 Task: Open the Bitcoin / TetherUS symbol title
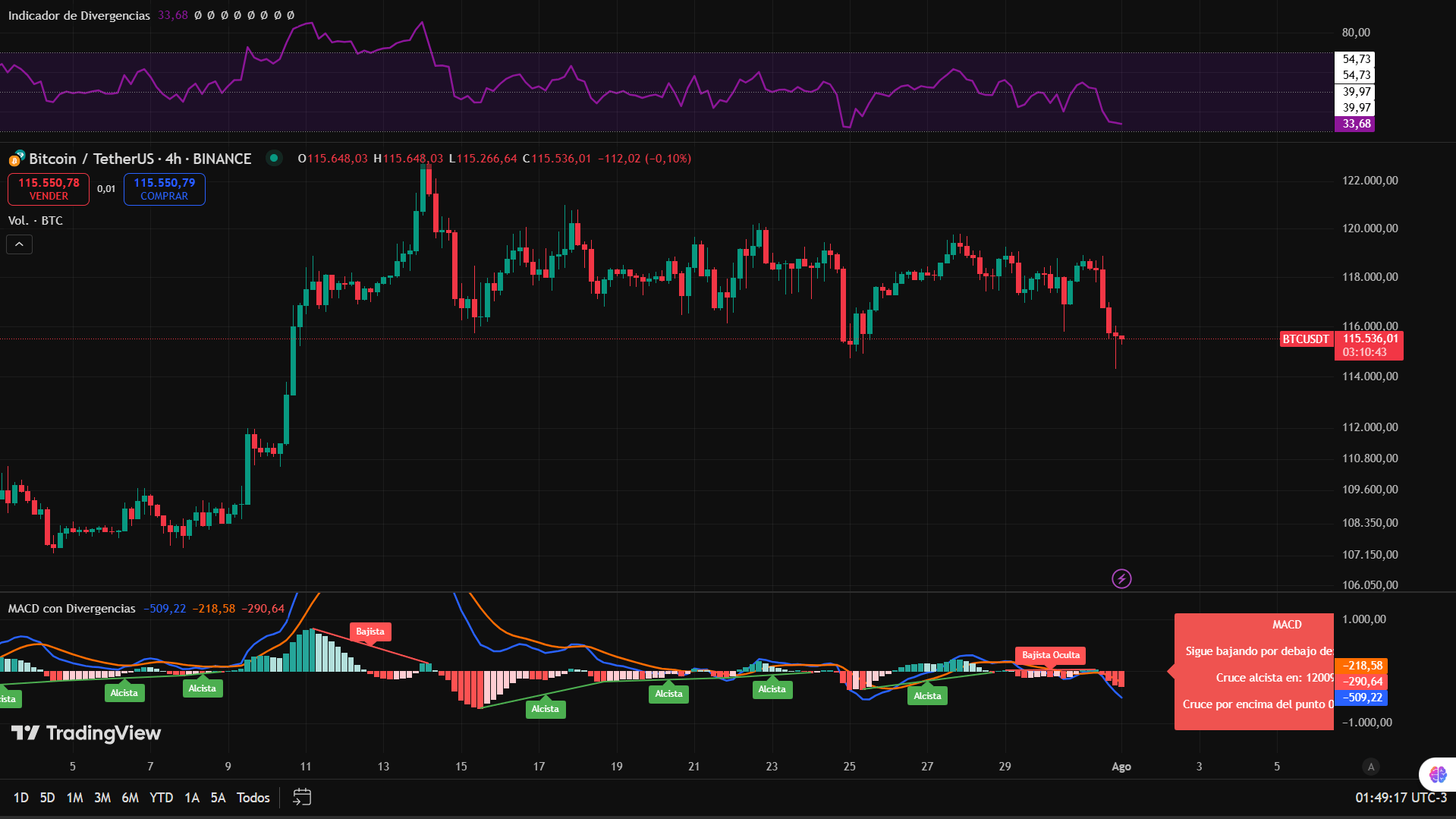[x=140, y=159]
